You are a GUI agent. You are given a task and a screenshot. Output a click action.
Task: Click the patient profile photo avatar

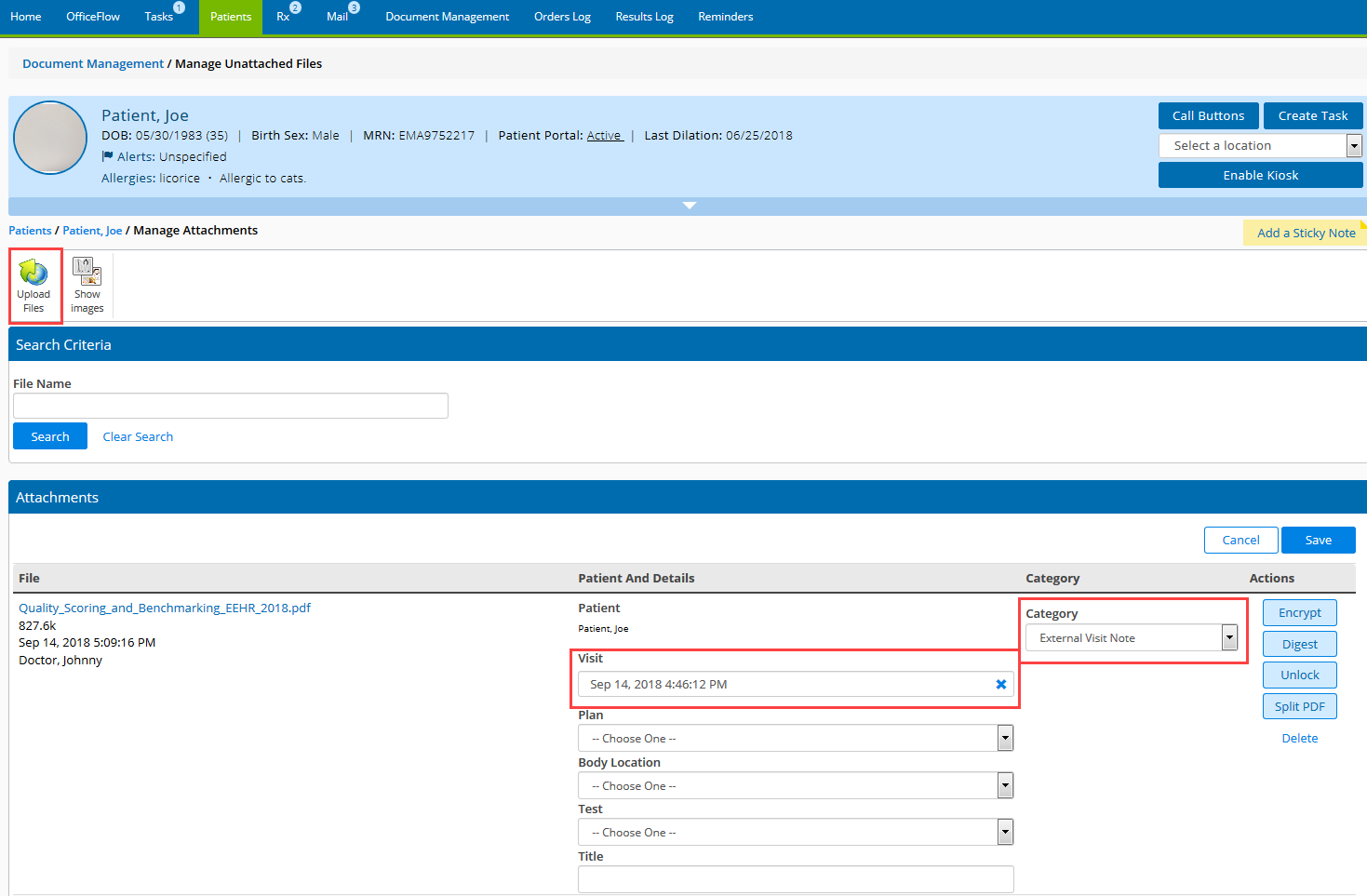pos(50,138)
